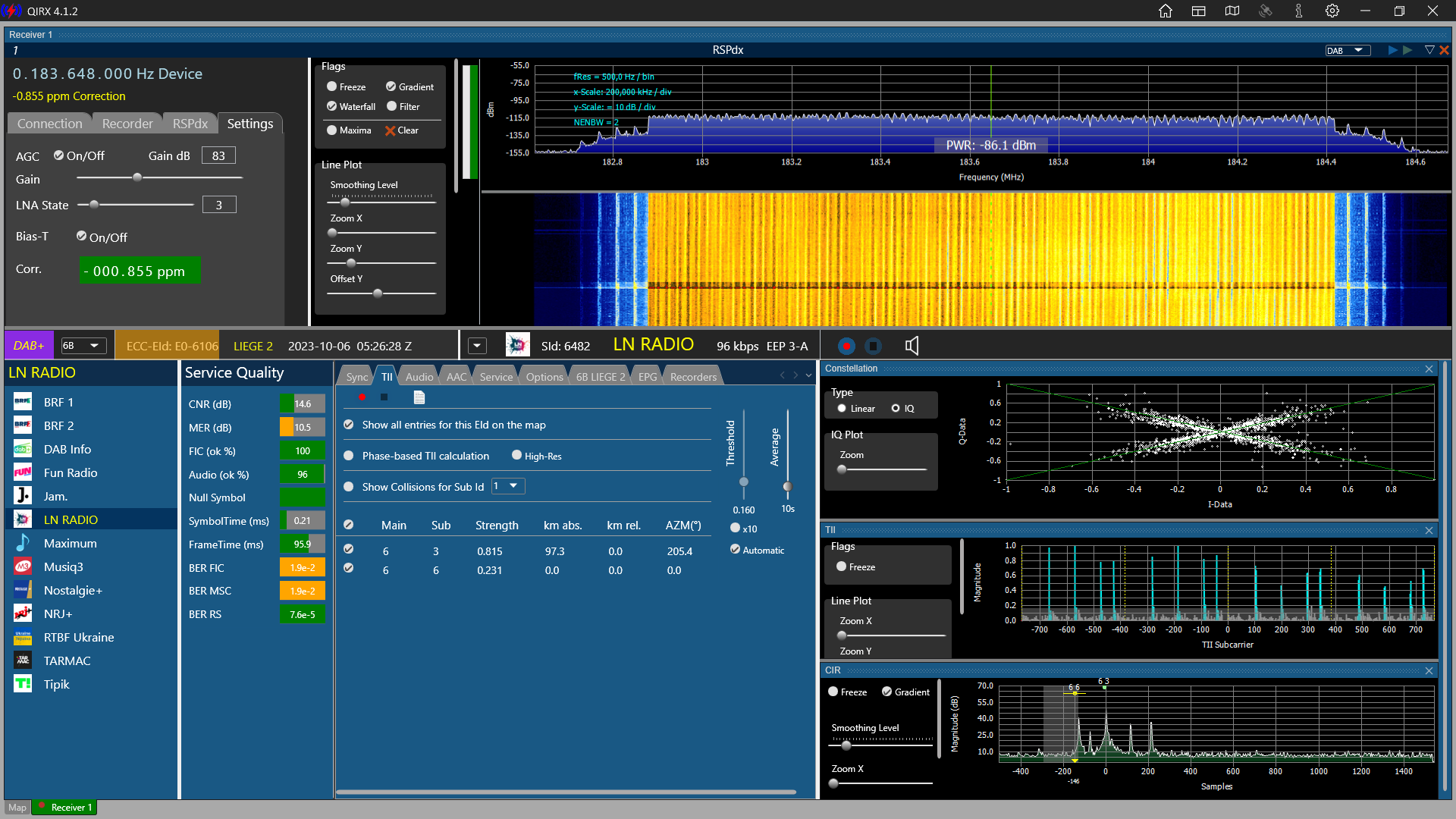Select Fun Radio from the service list
Image resolution: width=1456 pixels, height=819 pixels.
click(71, 472)
